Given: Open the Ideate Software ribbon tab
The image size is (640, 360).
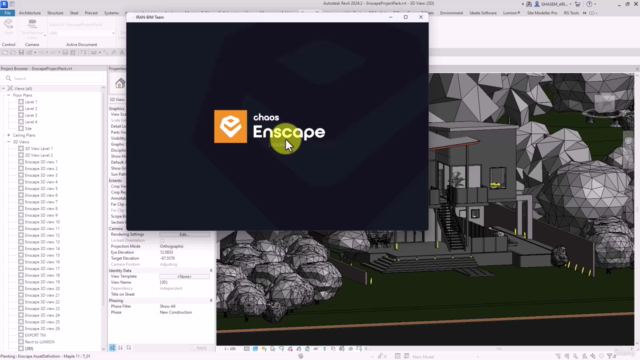Looking at the screenshot, I should click(x=483, y=13).
